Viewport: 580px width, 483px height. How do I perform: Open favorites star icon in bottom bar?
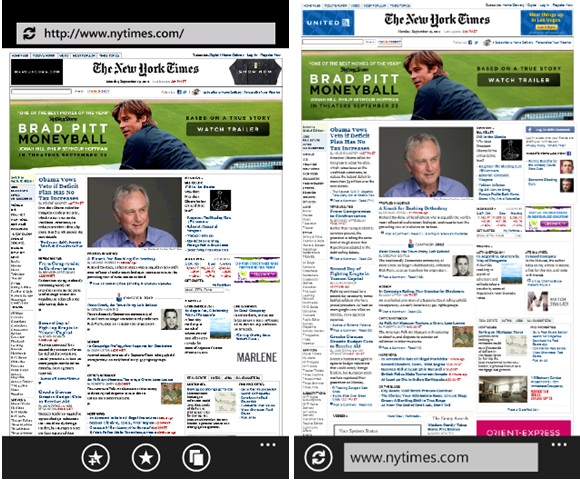tap(146, 457)
